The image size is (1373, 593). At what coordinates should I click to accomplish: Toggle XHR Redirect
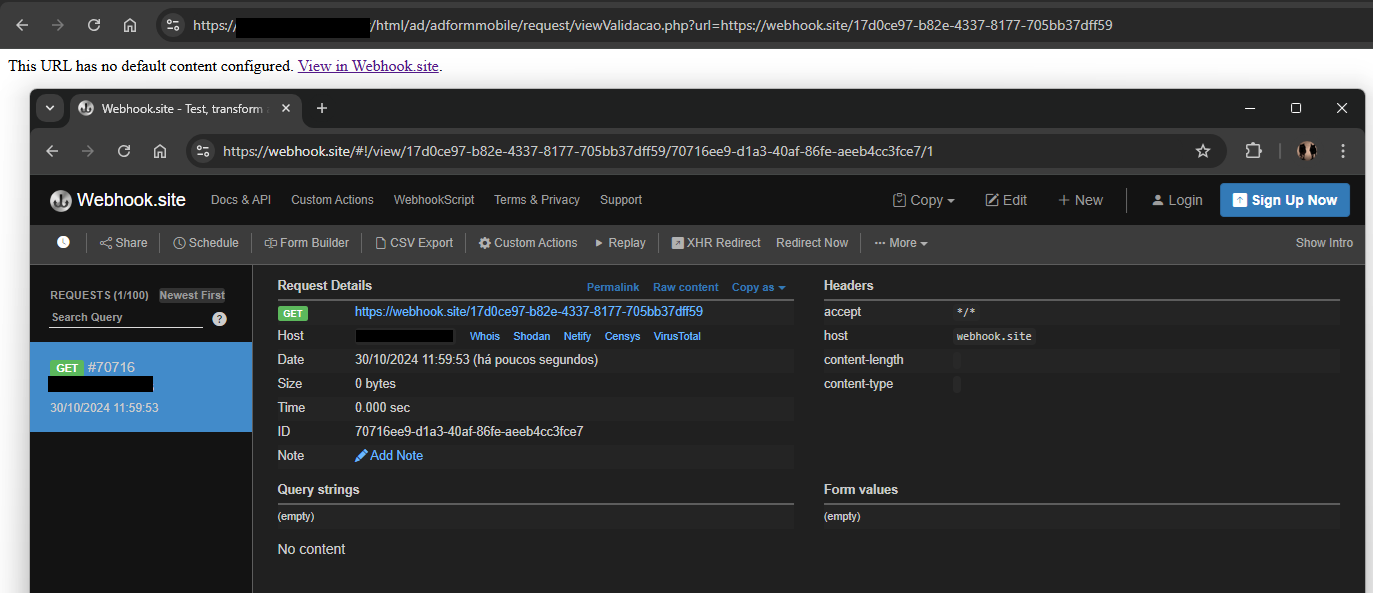716,243
